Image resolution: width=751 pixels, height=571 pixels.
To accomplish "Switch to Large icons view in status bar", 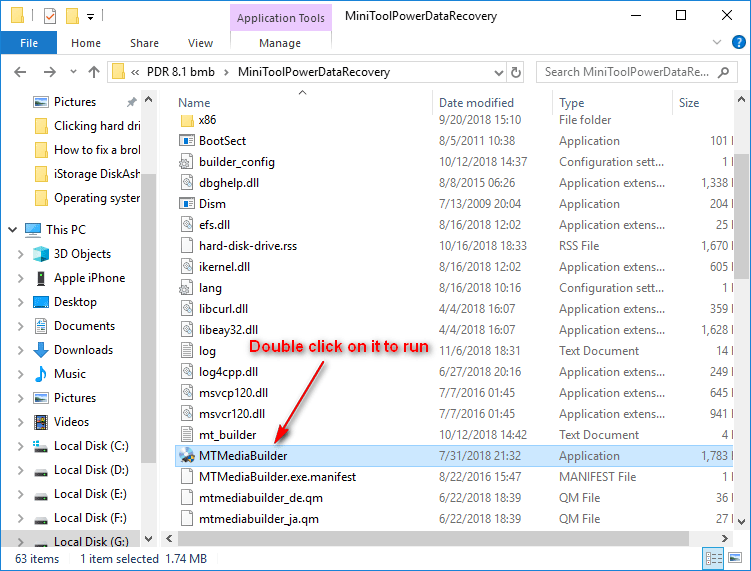I will (735, 558).
